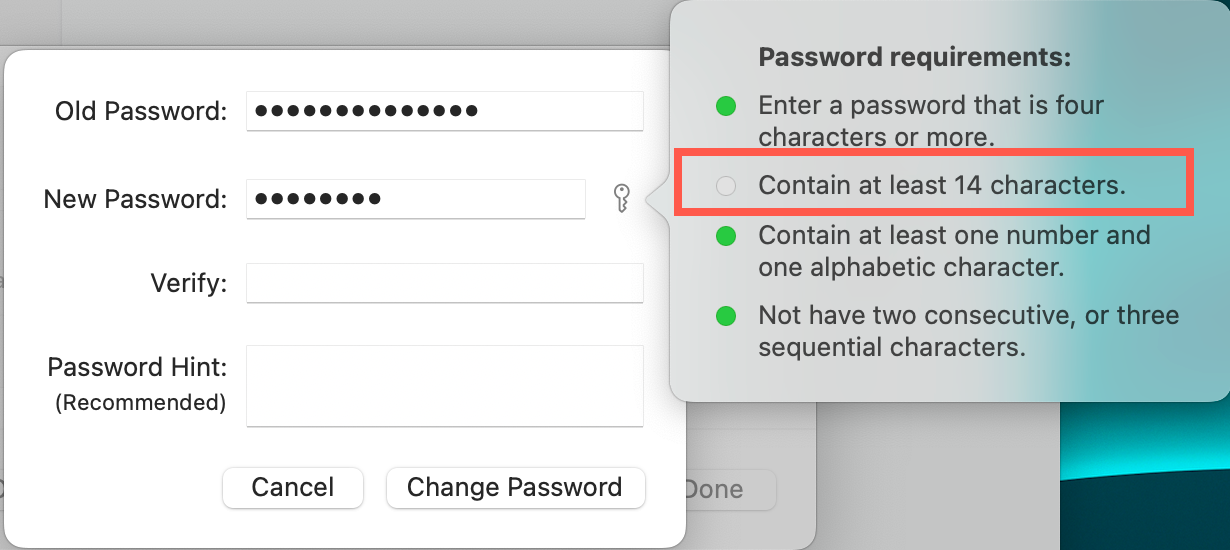Click the partially hidden Done button
Screen dimensions: 1230x550
tap(730, 490)
